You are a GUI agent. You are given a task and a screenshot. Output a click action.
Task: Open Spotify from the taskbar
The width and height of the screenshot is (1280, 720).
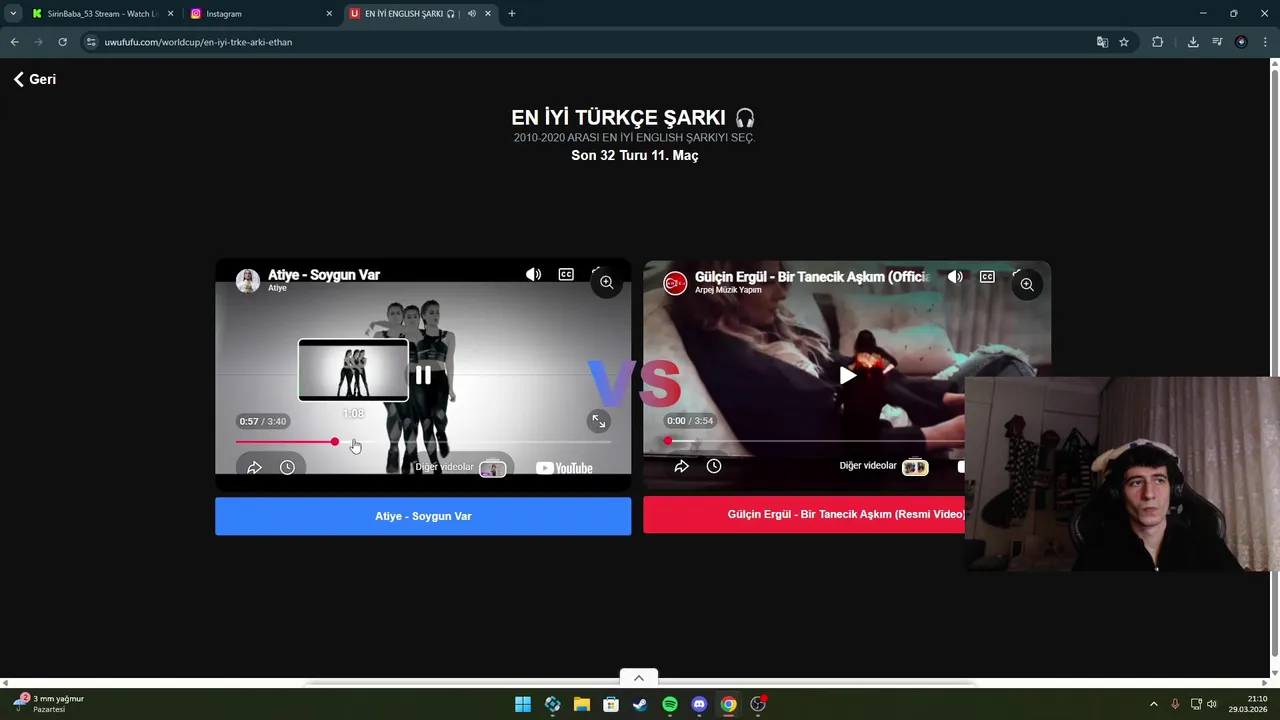point(670,704)
